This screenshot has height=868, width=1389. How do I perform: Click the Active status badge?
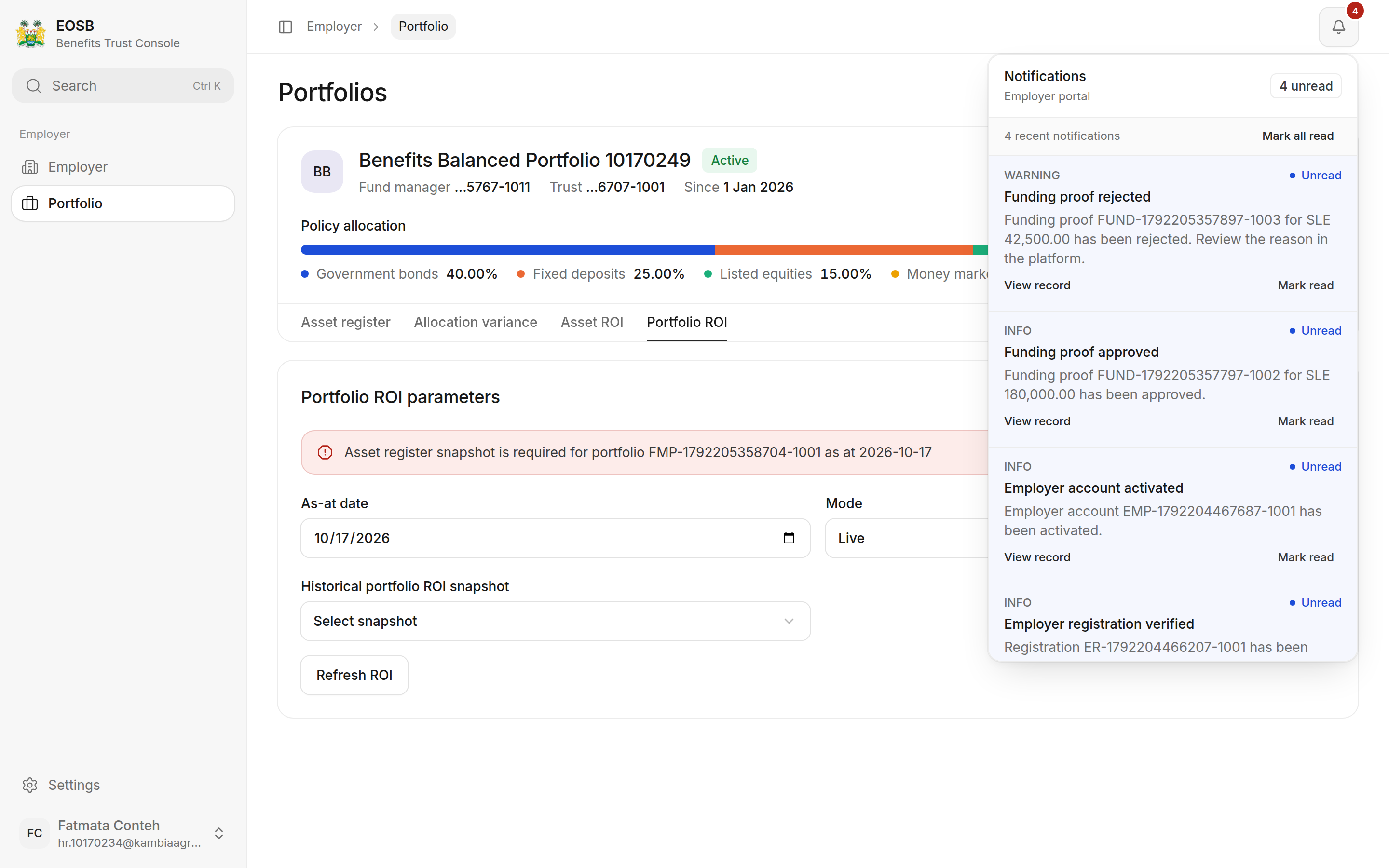(729, 161)
